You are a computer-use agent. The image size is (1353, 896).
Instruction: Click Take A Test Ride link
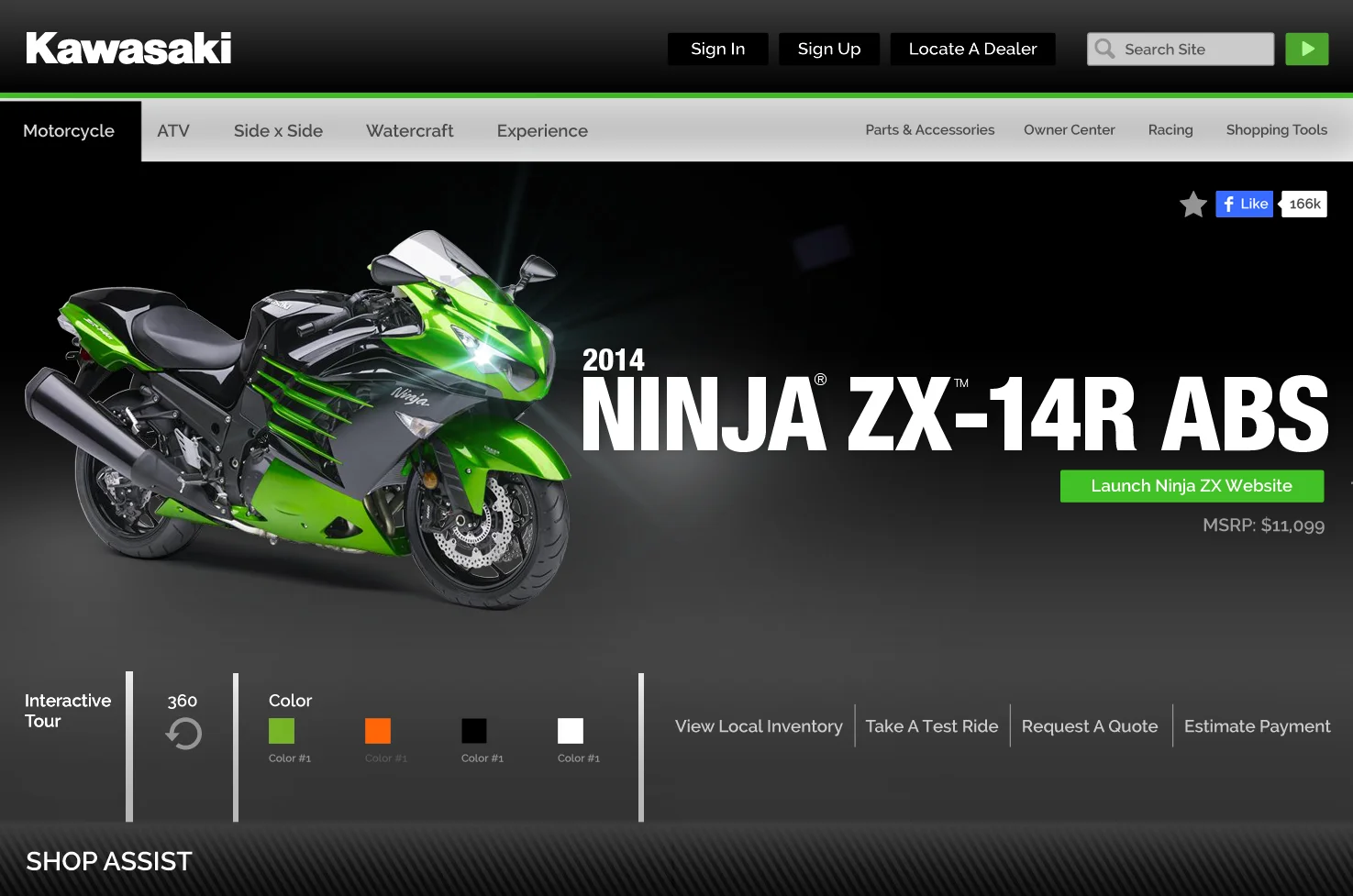coord(932,726)
